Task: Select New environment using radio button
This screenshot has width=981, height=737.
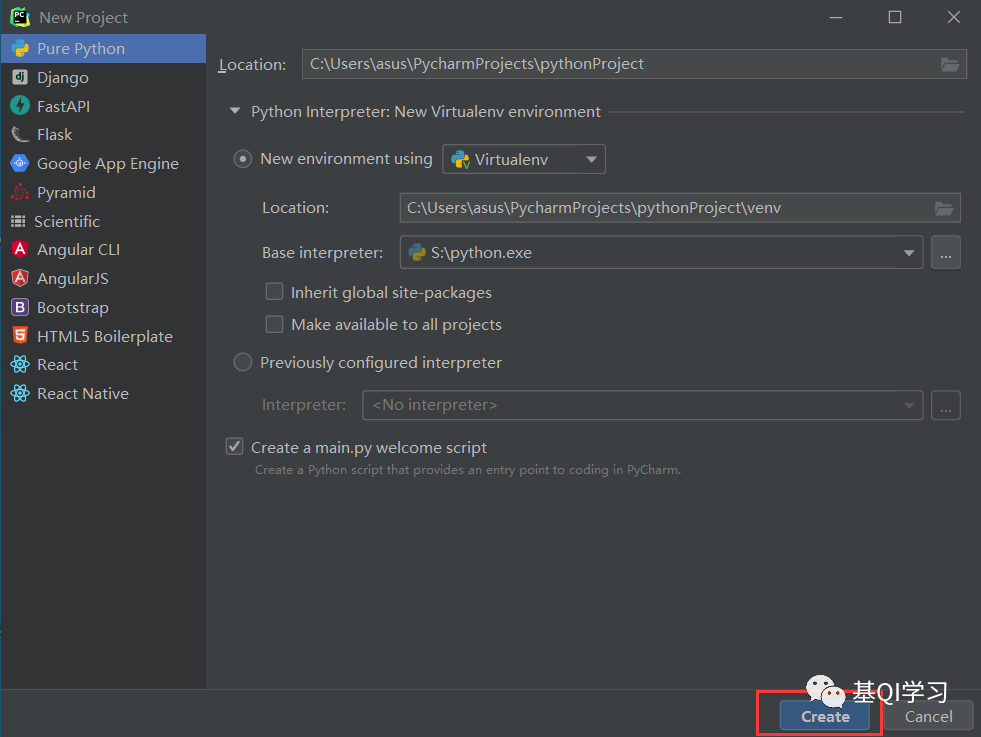Action: click(x=243, y=159)
